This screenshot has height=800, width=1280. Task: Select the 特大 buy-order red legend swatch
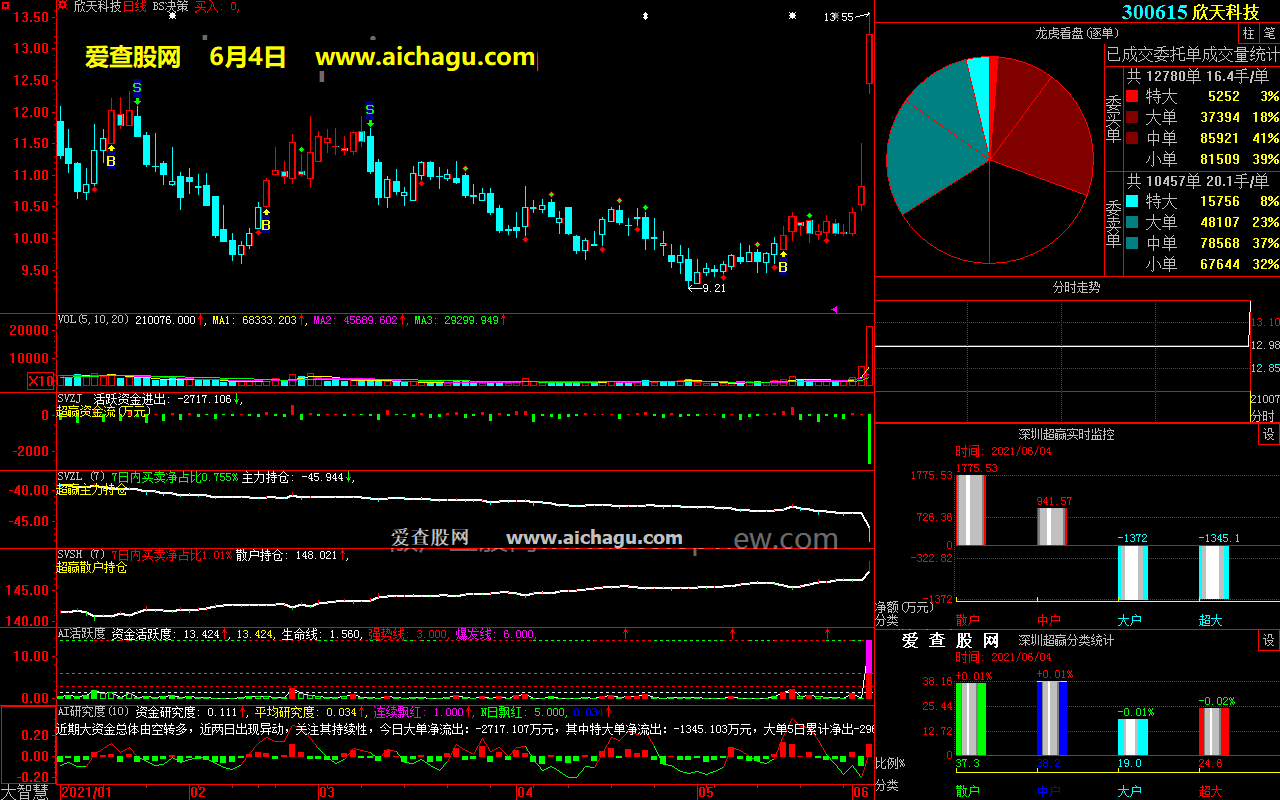coord(1132,97)
